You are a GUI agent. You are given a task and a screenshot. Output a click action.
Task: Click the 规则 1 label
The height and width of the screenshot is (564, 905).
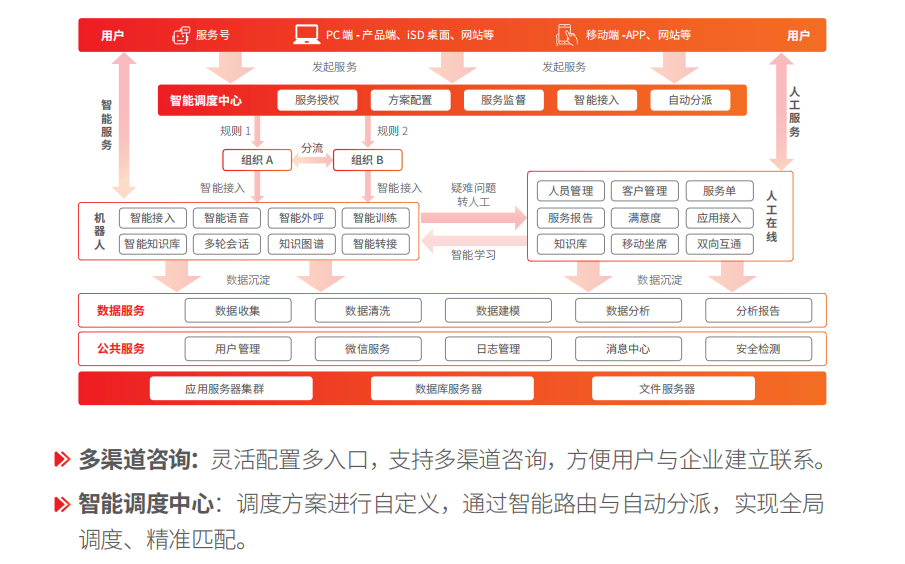tap(235, 131)
